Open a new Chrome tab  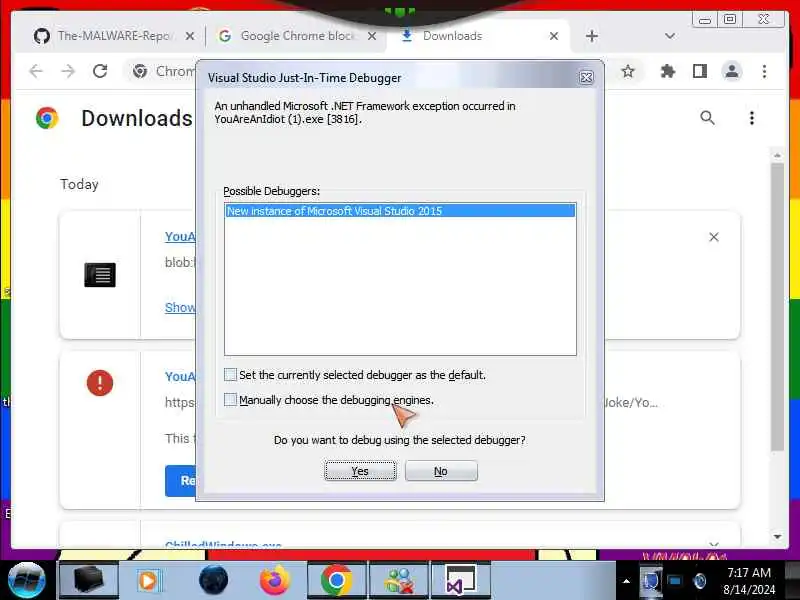point(592,36)
